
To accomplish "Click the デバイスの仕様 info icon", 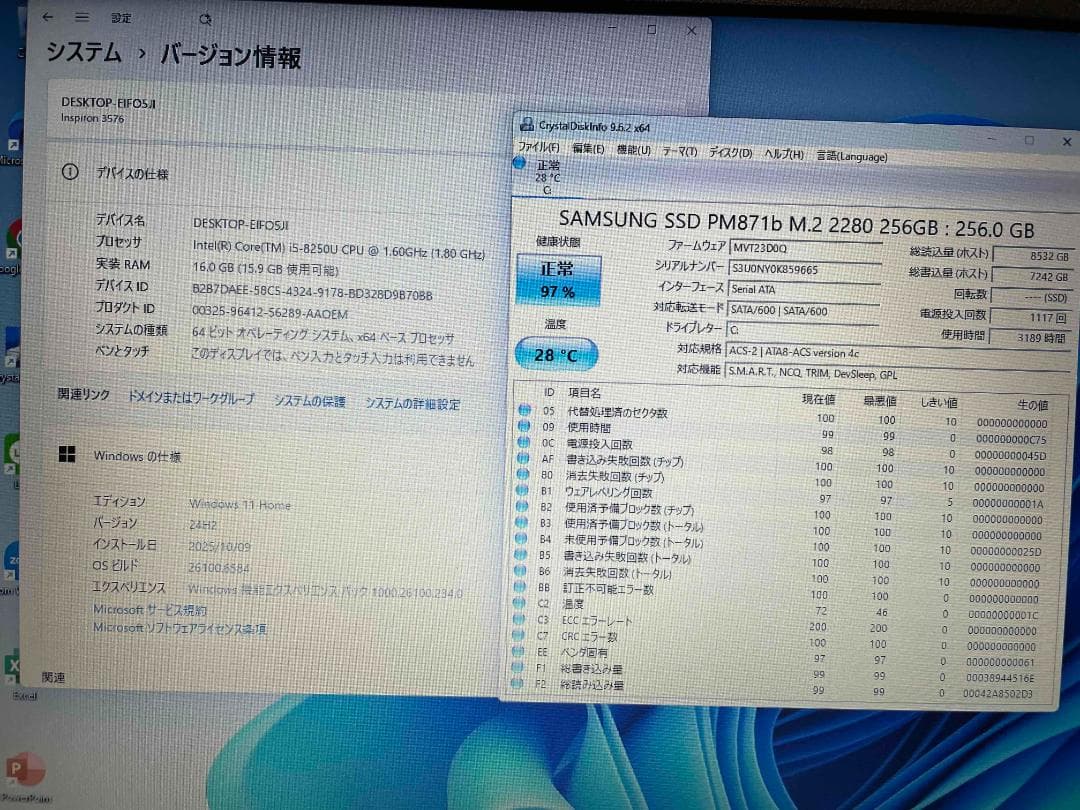I will click(x=70, y=172).
